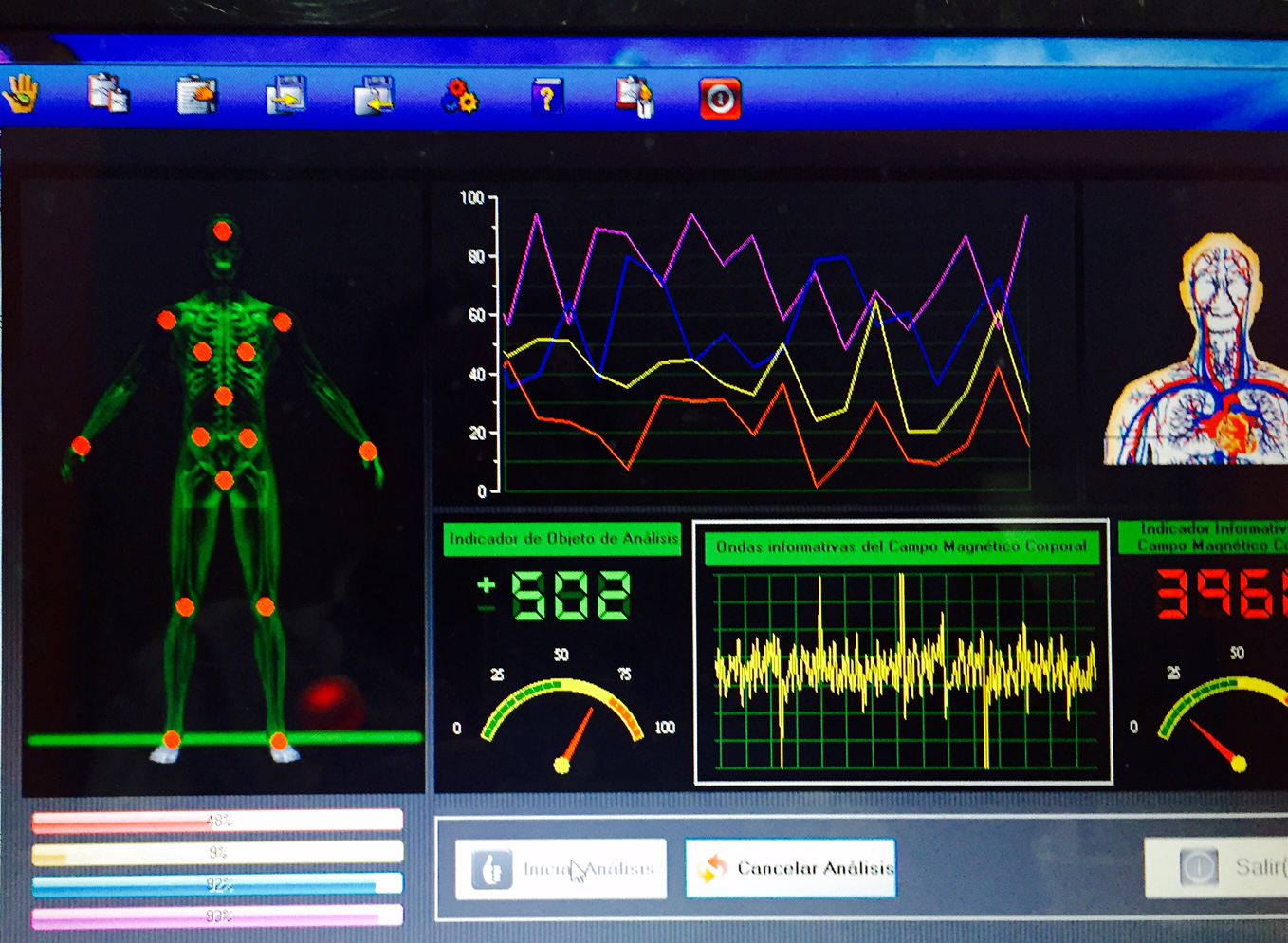This screenshot has width=1288, height=943.
Task: Click the green 502 digital readout
Action: pyautogui.click(x=569, y=596)
